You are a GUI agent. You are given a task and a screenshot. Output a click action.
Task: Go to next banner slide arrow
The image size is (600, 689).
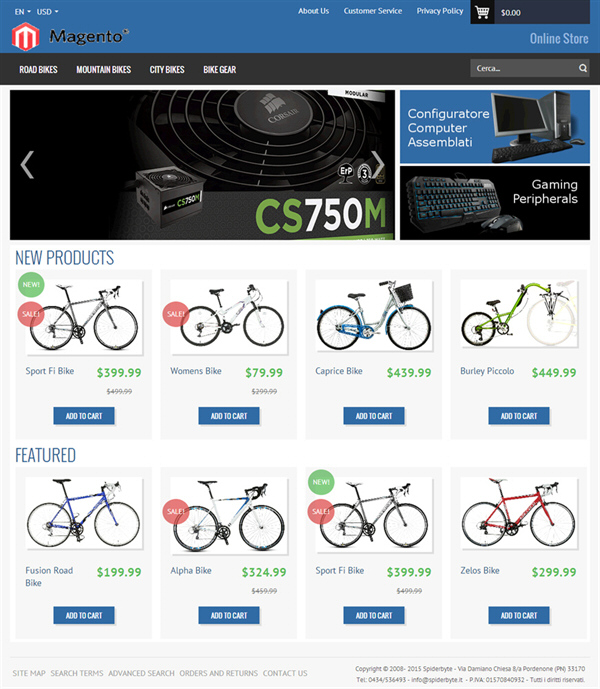coord(378,165)
